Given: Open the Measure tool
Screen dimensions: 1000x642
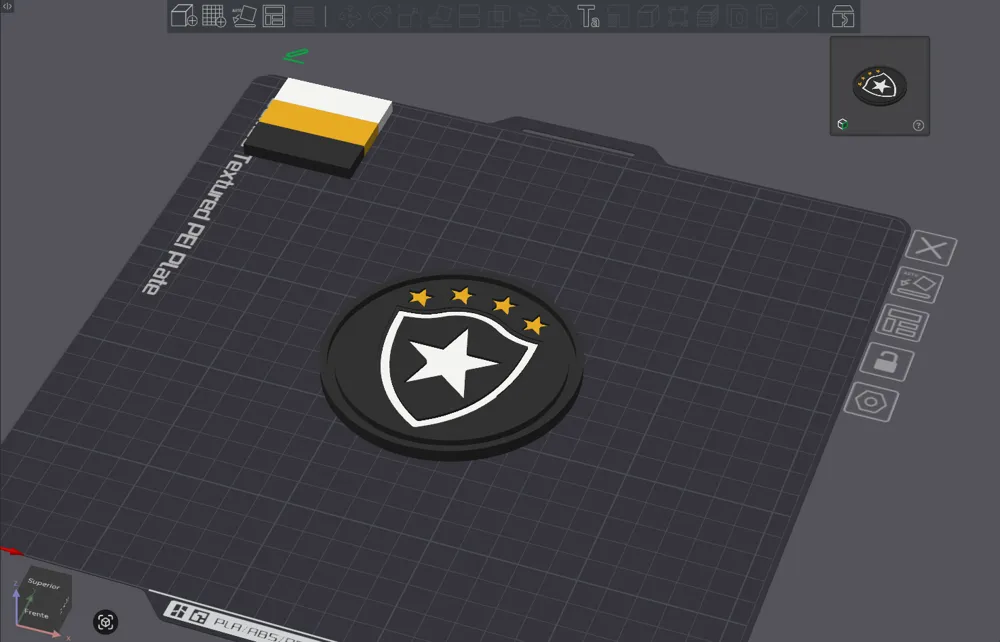Looking at the screenshot, I should click(796, 15).
